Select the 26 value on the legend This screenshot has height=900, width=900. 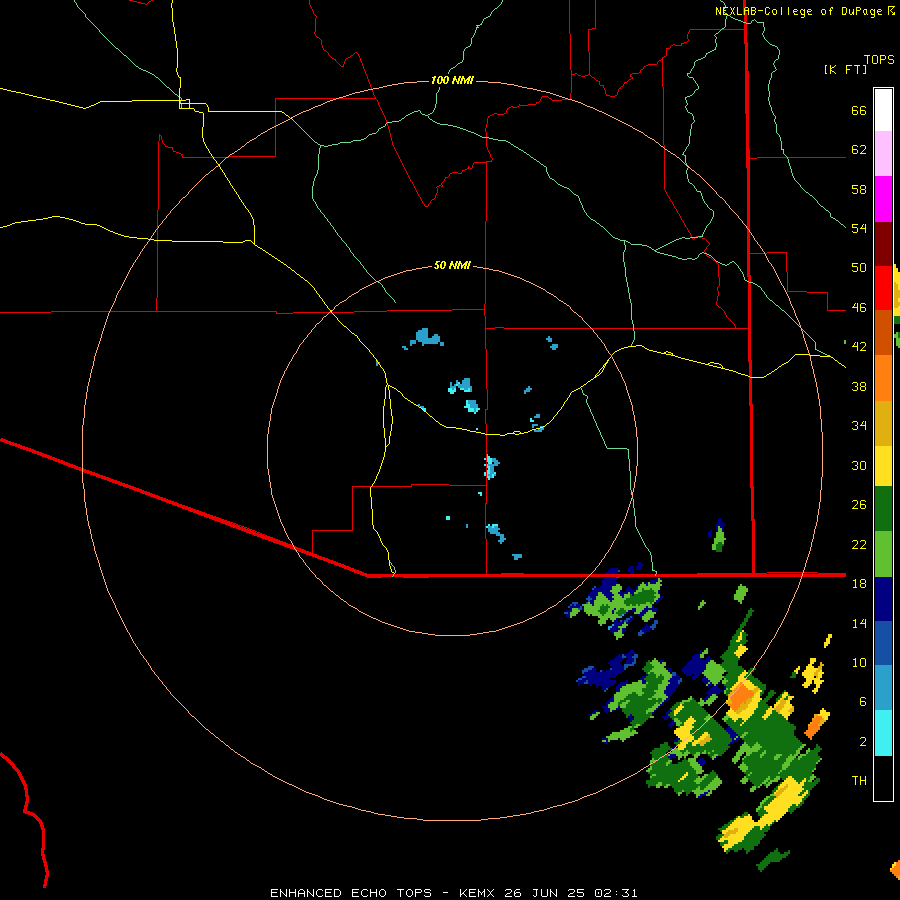(x=859, y=505)
